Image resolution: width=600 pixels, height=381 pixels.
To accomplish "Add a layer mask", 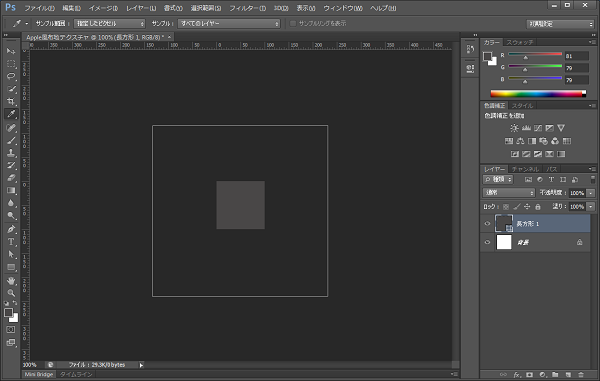I will 530,374.
